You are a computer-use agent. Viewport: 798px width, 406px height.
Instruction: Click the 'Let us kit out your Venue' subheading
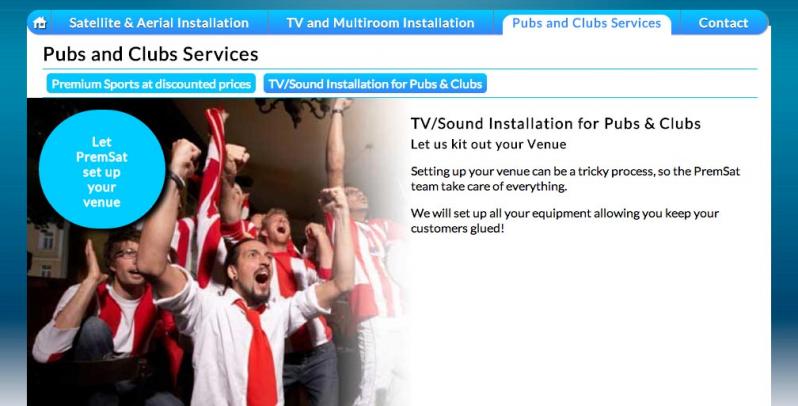pos(489,144)
